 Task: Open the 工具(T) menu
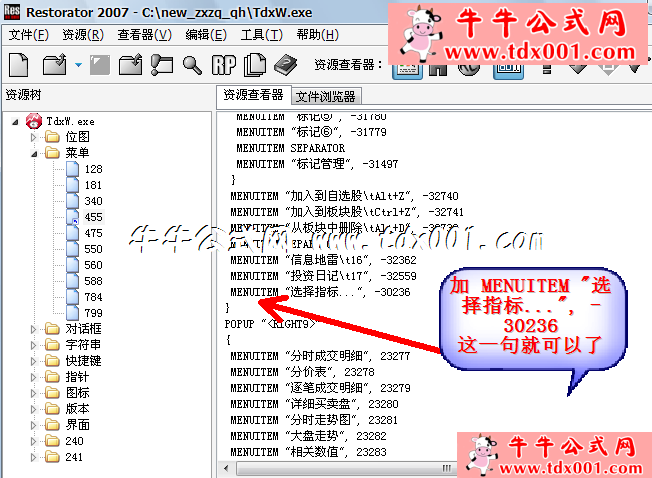[261, 35]
